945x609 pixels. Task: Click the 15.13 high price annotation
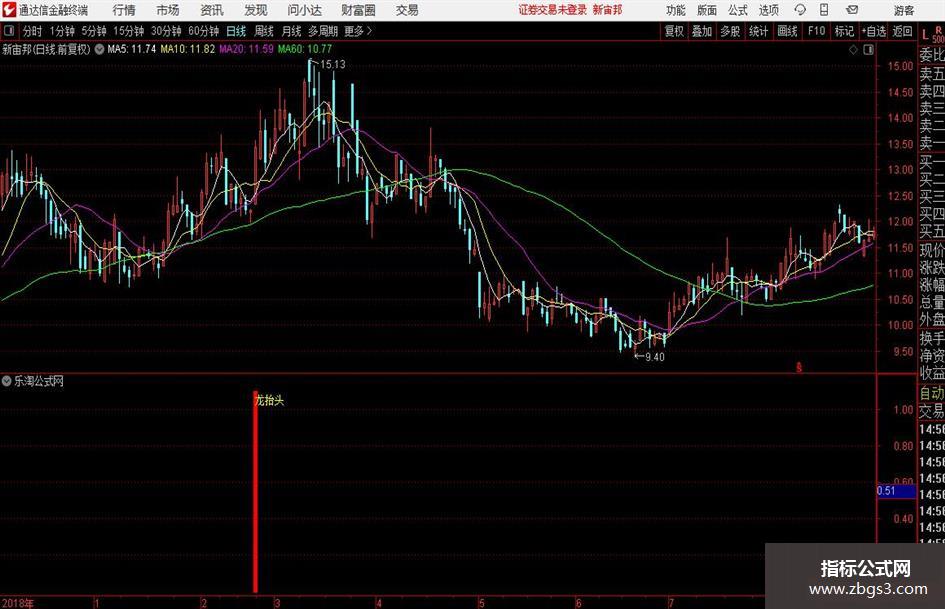coord(333,65)
